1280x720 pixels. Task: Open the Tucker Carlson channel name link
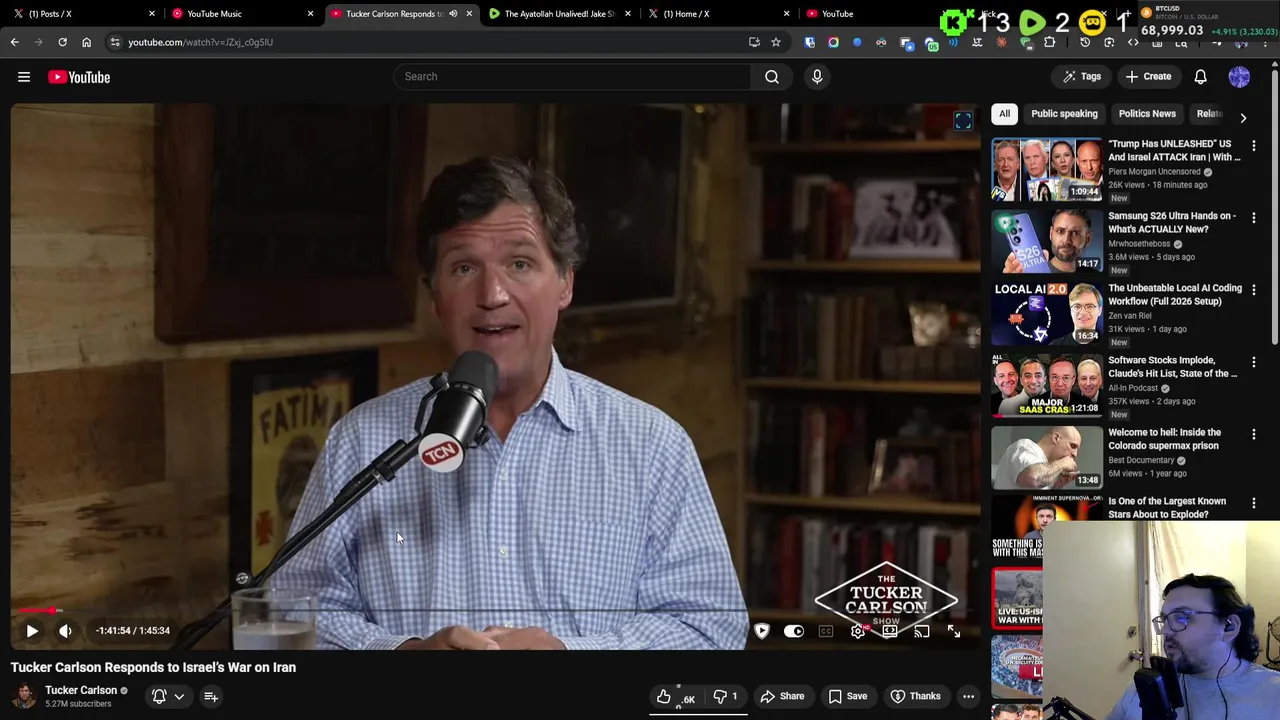point(81,690)
